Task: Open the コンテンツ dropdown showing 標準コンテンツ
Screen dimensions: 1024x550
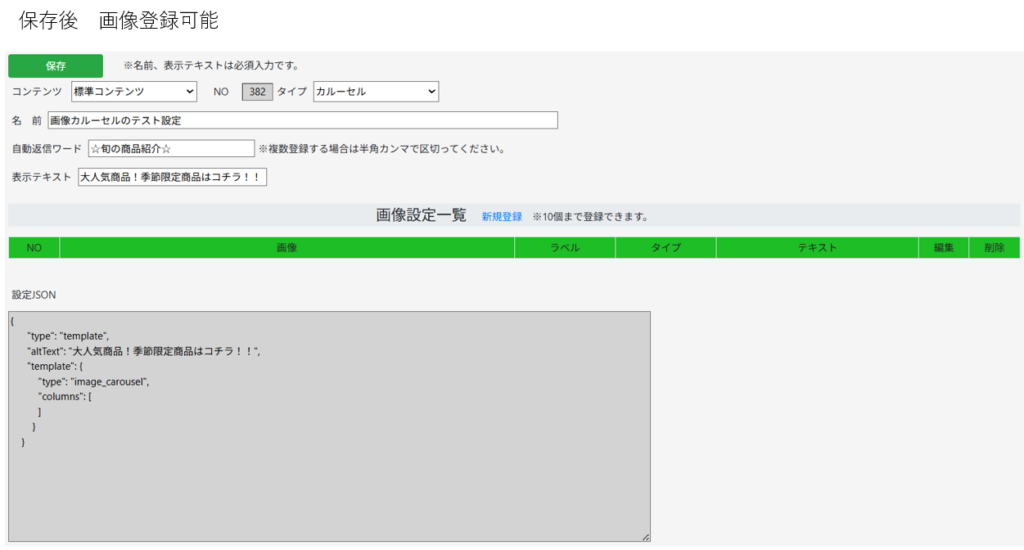Action: point(134,92)
